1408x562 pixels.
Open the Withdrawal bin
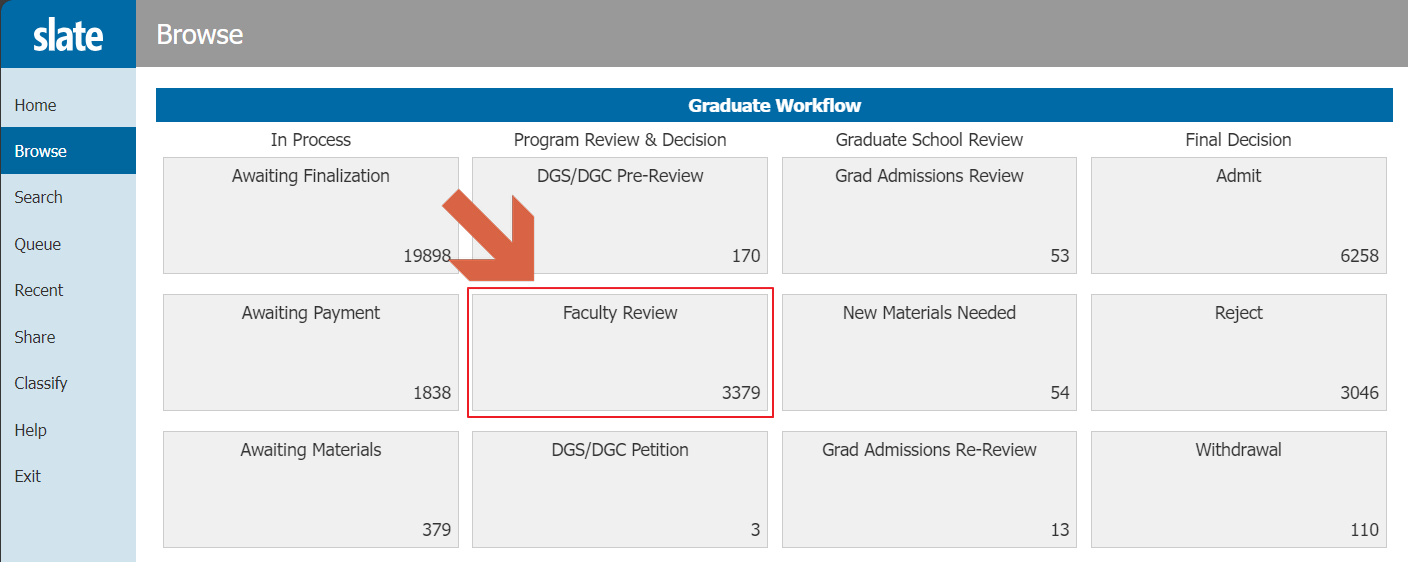1238,489
